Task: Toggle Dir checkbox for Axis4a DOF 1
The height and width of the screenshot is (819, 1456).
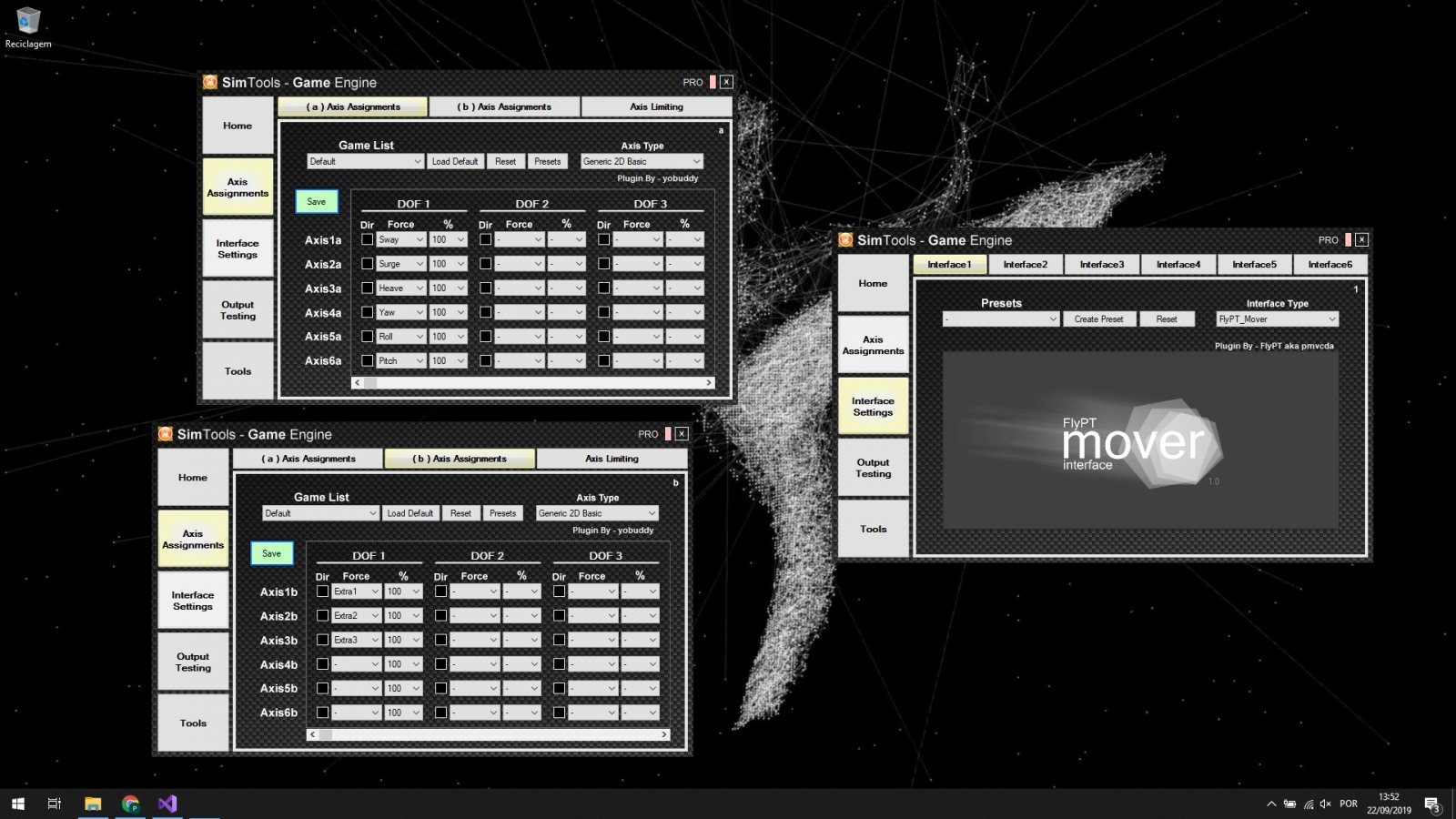Action: pos(368,312)
